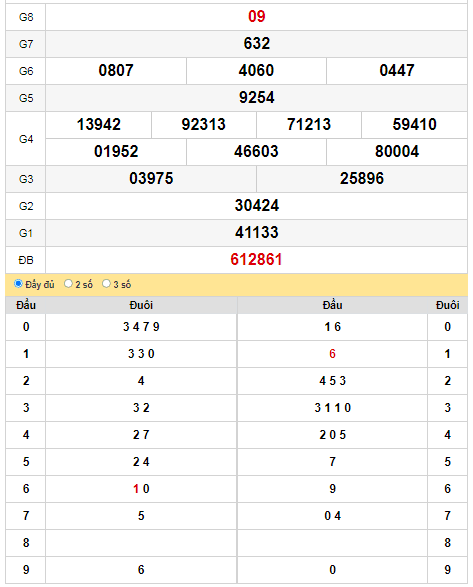Click the ĐB row label
Image resolution: width=473 pixels, height=587 pixels.
coord(26,260)
